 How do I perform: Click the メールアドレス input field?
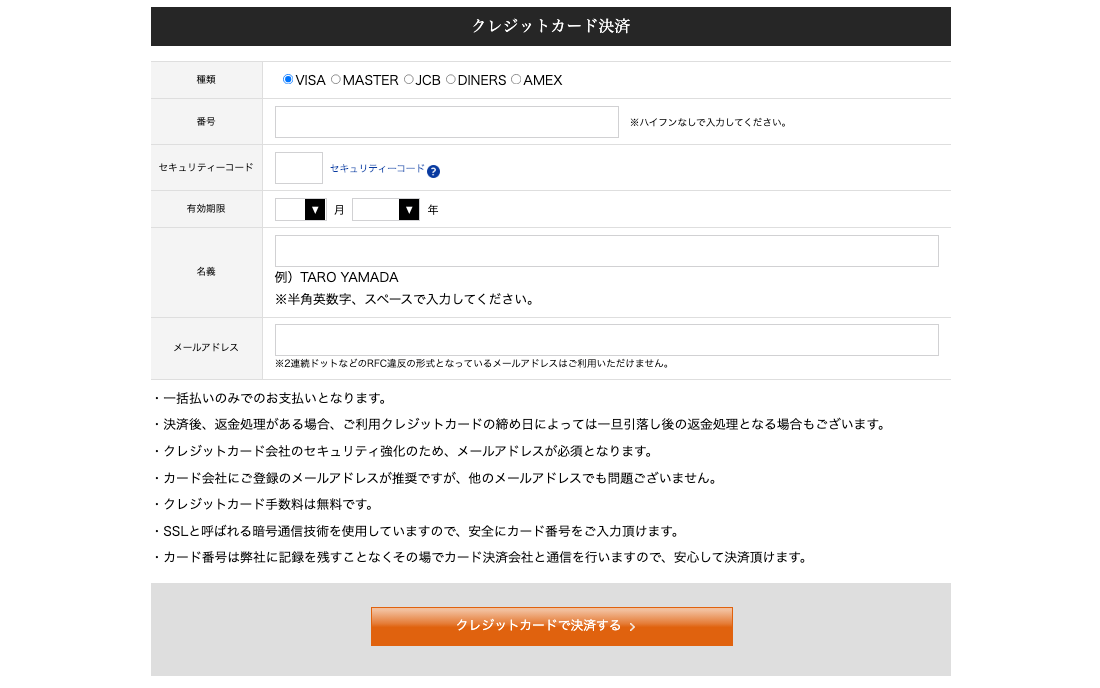[606, 339]
